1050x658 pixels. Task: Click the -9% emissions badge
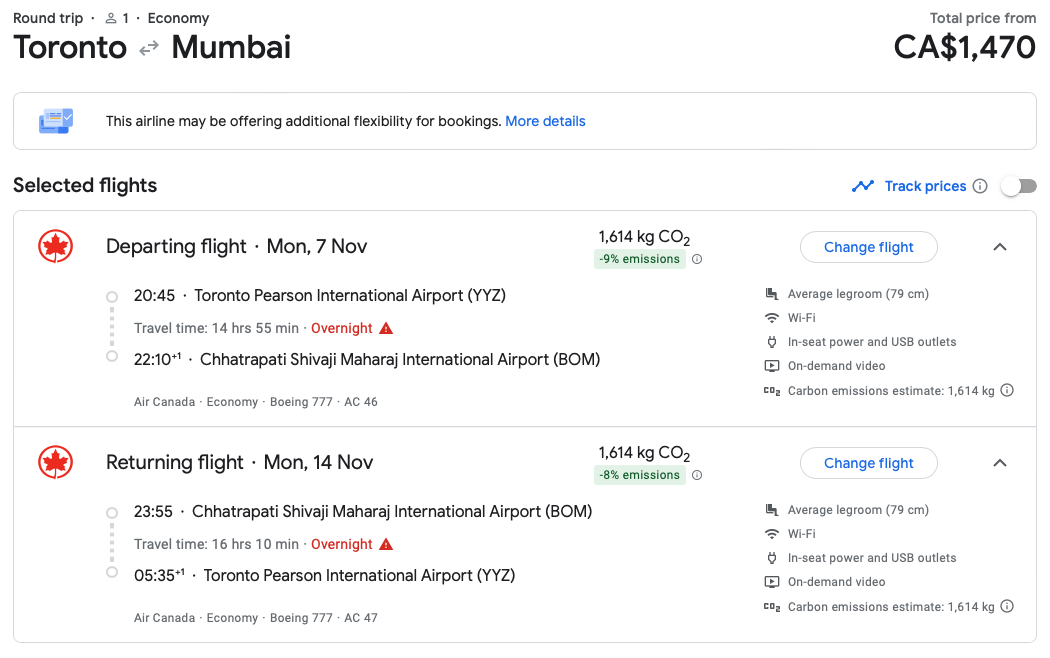point(638,259)
